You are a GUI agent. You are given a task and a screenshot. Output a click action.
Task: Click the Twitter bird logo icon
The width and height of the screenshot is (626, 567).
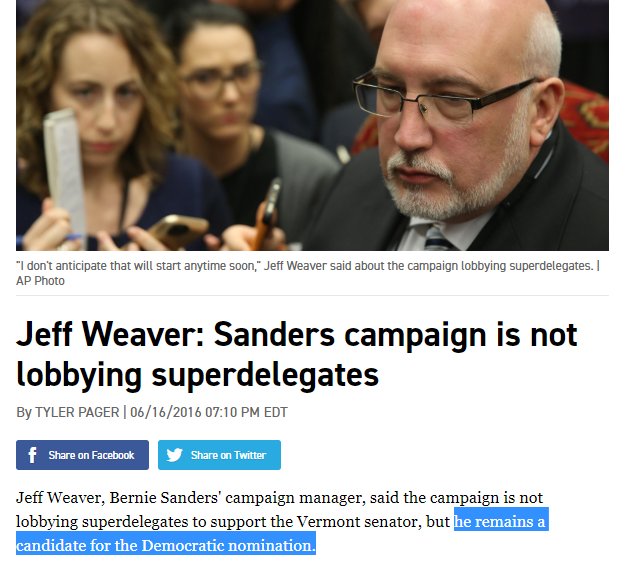174,455
